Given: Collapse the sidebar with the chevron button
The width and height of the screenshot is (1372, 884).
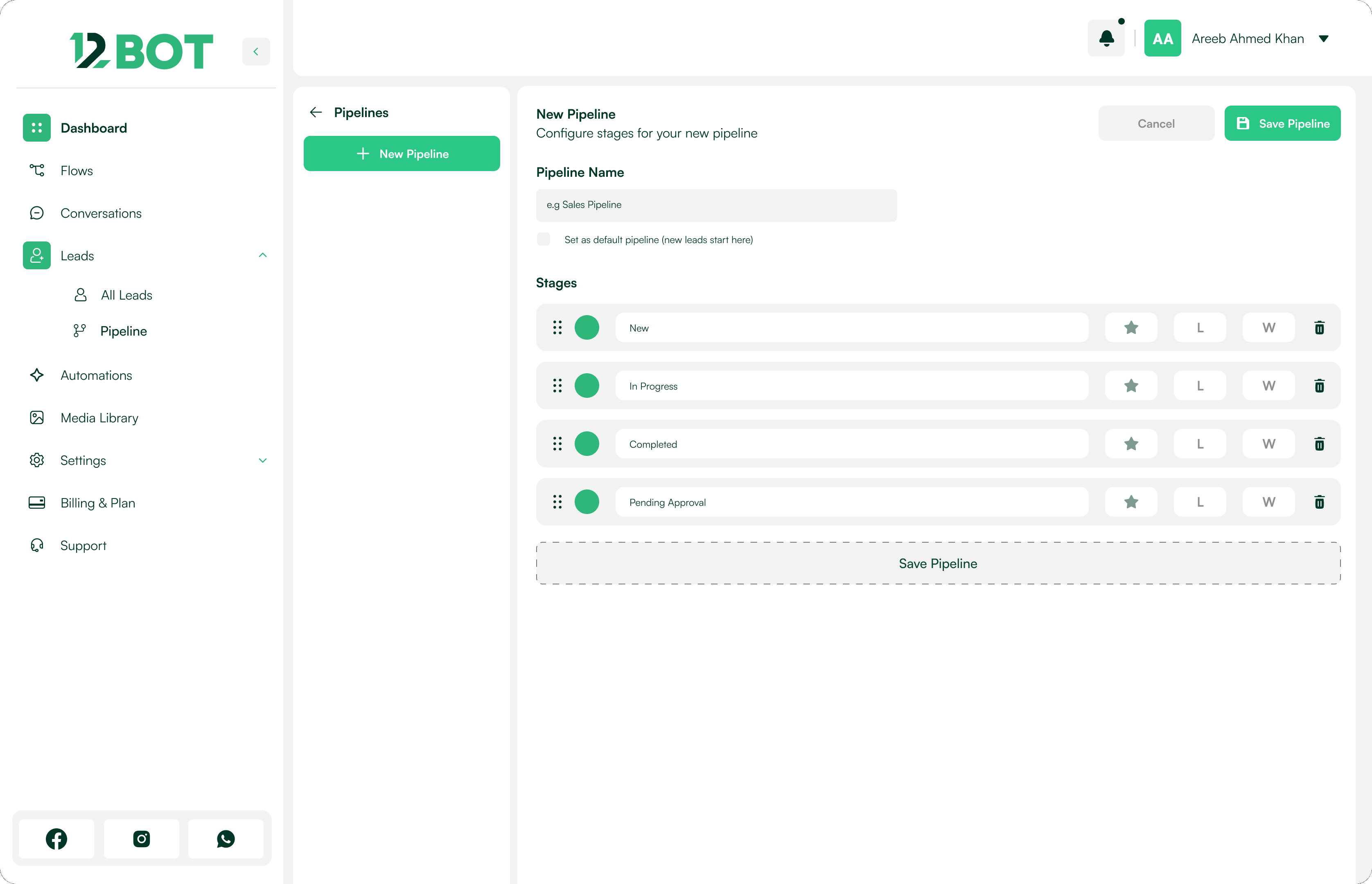Looking at the screenshot, I should tap(256, 52).
